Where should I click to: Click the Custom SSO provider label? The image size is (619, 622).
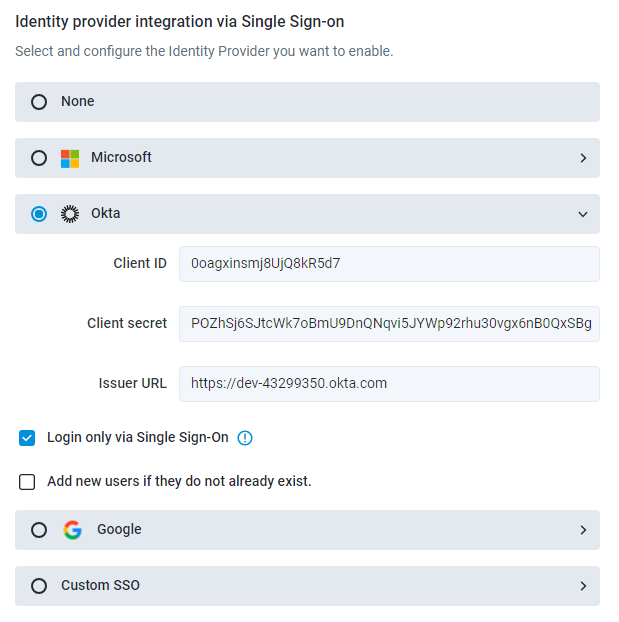[x=100, y=586]
